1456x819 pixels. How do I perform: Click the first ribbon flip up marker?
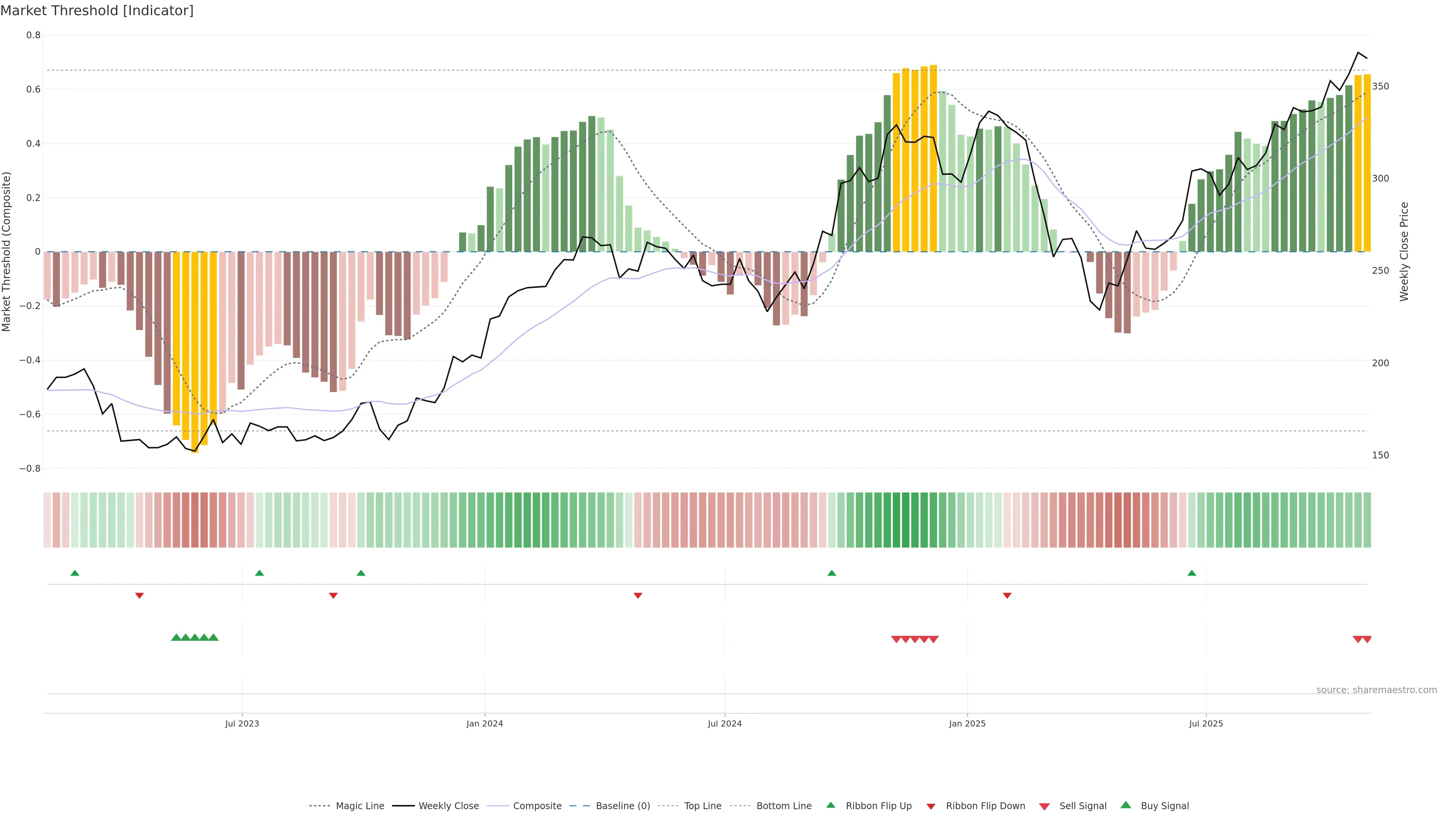[75, 573]
